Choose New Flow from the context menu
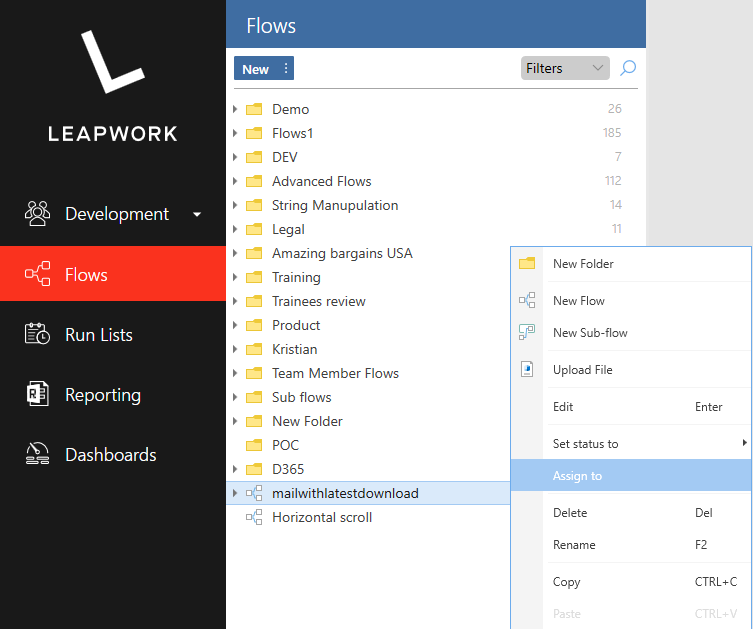Image resolution: width=753 pixels, height=629 pixels. (631, 301)
